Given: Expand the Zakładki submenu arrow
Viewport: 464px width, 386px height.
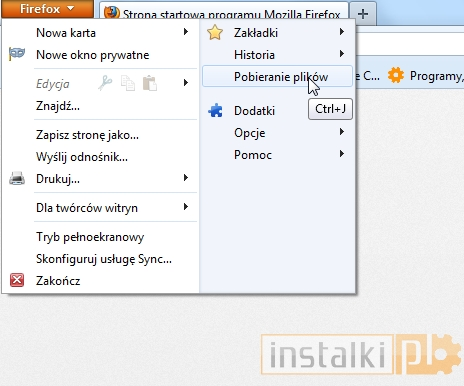Looking at the screenshot, I should pyautogui.click(x=342, y=32).
